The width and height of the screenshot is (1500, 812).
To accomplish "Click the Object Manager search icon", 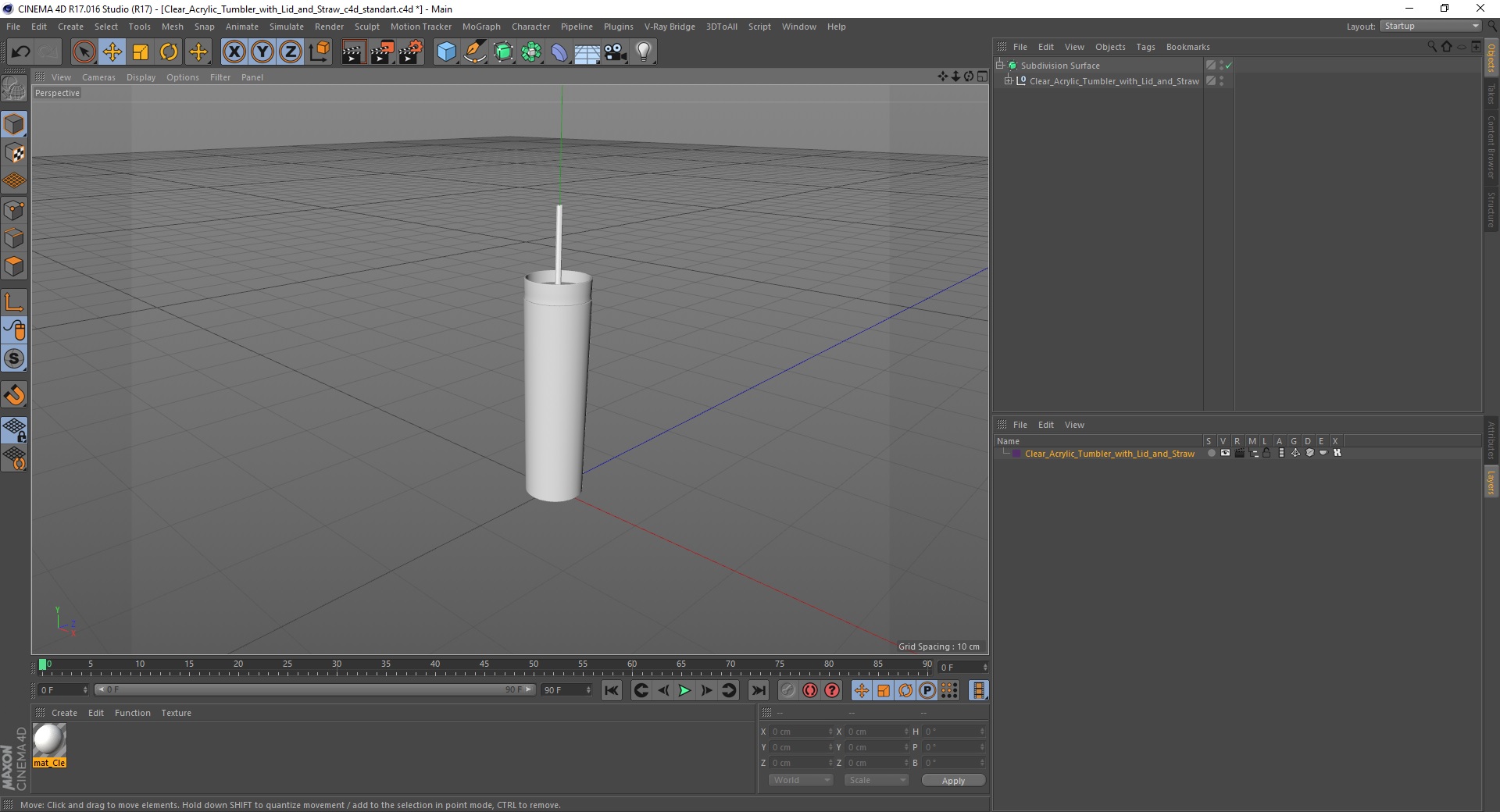I will (1432, 47).
